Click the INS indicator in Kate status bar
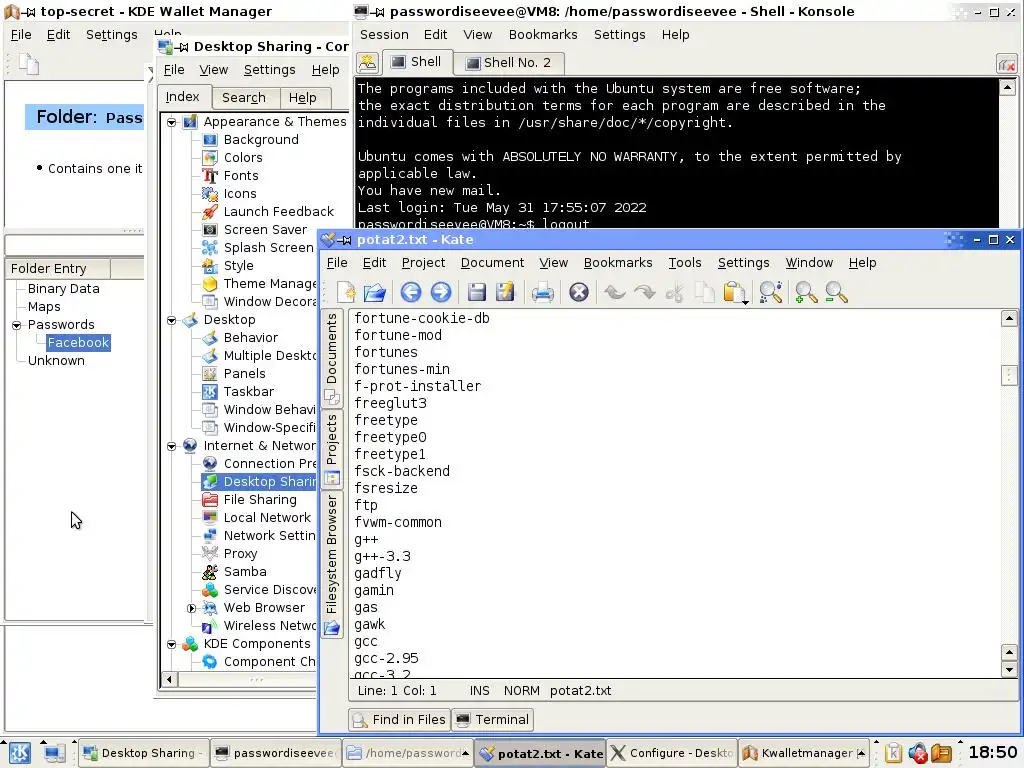This screenshot has height=768, width=1024. pyautogui.click(x=479, y=691)
